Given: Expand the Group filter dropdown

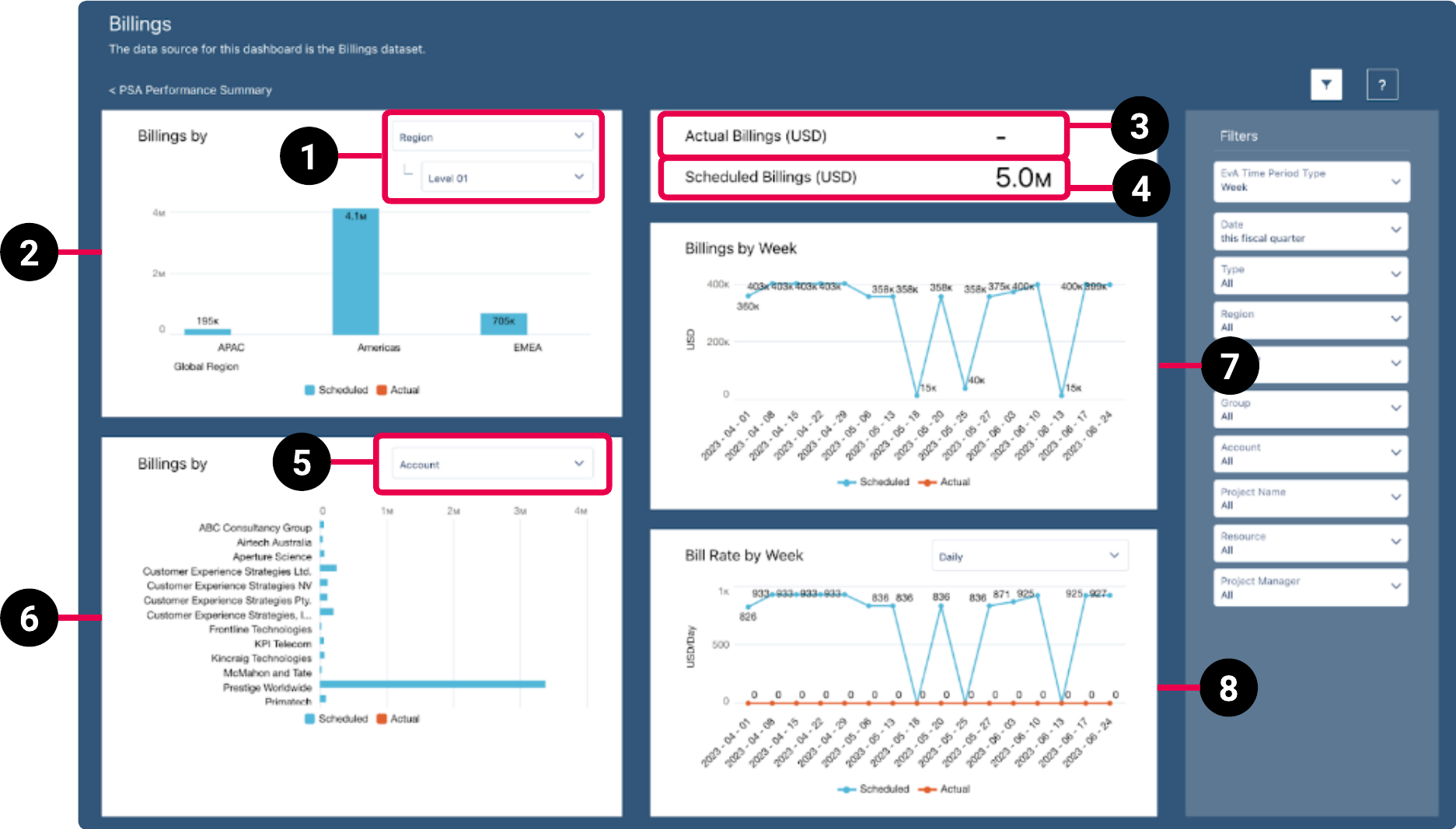Looking at the screenshot, I should pyautogui.click(x=1311, y=409).
